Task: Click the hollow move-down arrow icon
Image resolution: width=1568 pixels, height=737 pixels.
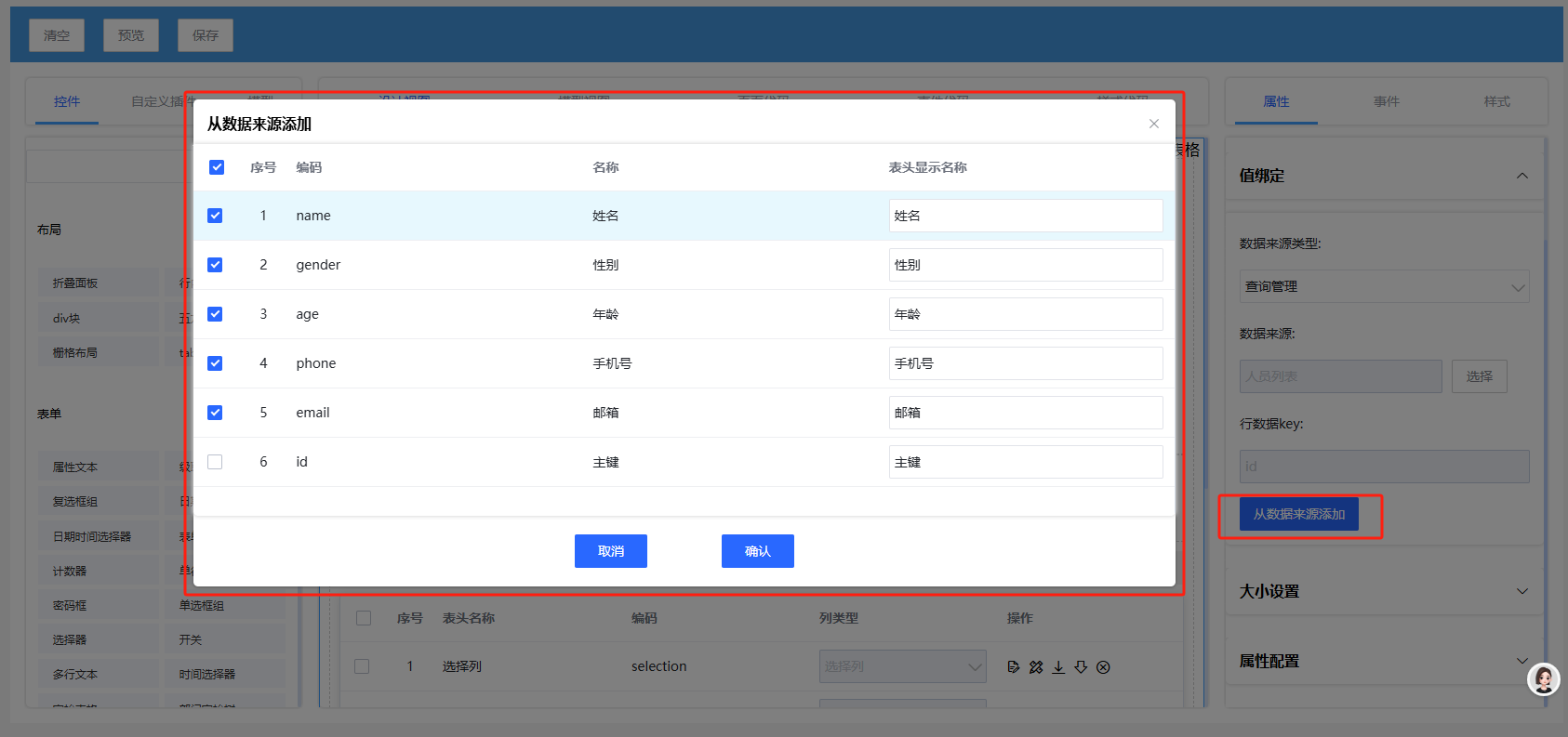Action: tap(1081, 666)
